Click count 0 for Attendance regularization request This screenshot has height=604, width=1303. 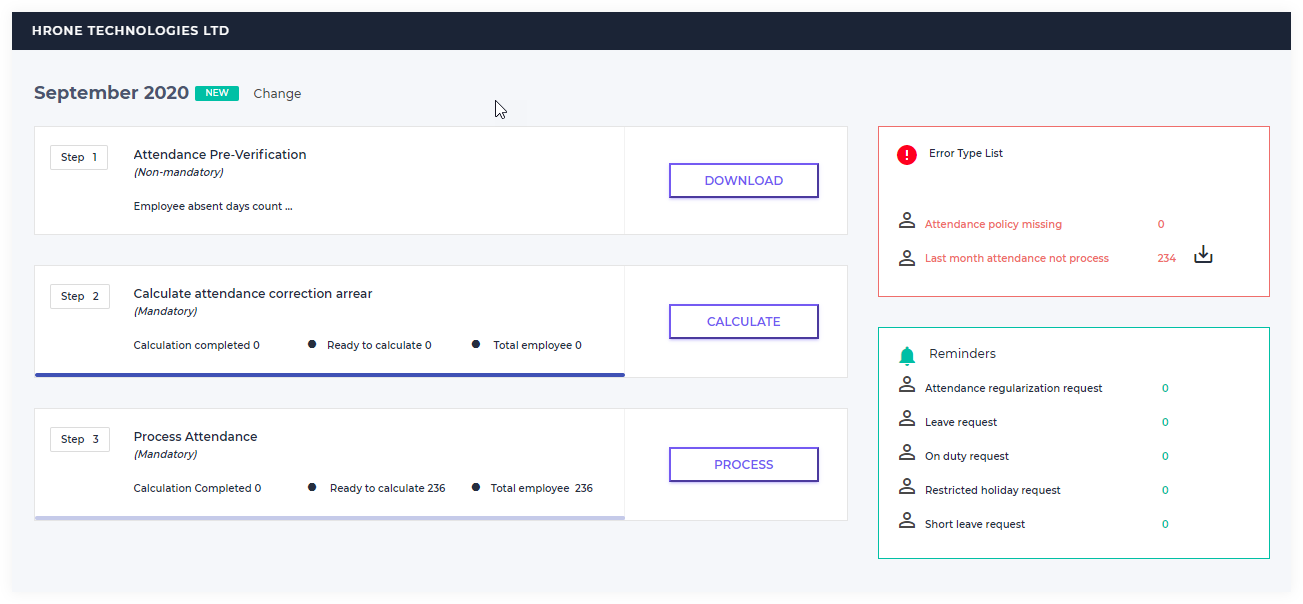(1165, 388)
